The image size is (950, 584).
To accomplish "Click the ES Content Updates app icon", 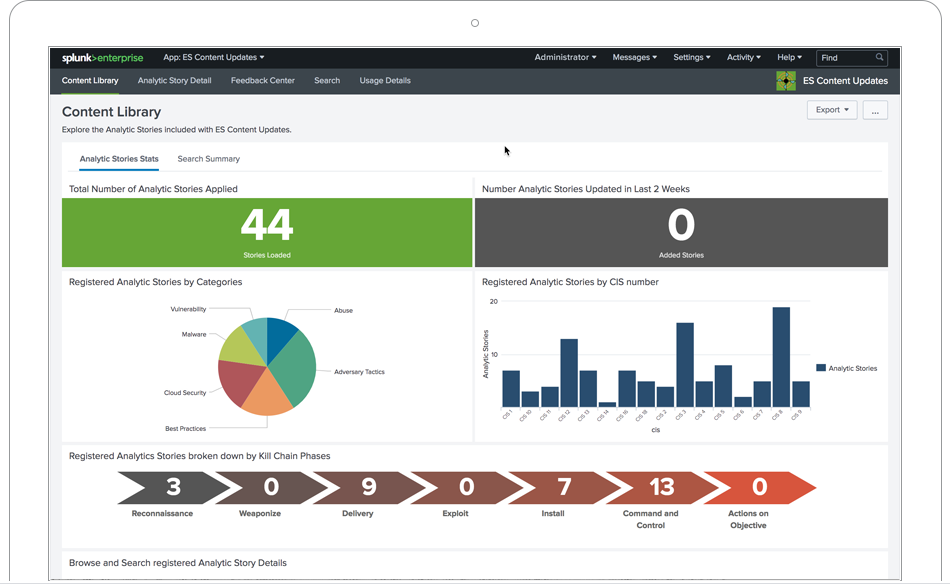I will [x=786, y=81].
